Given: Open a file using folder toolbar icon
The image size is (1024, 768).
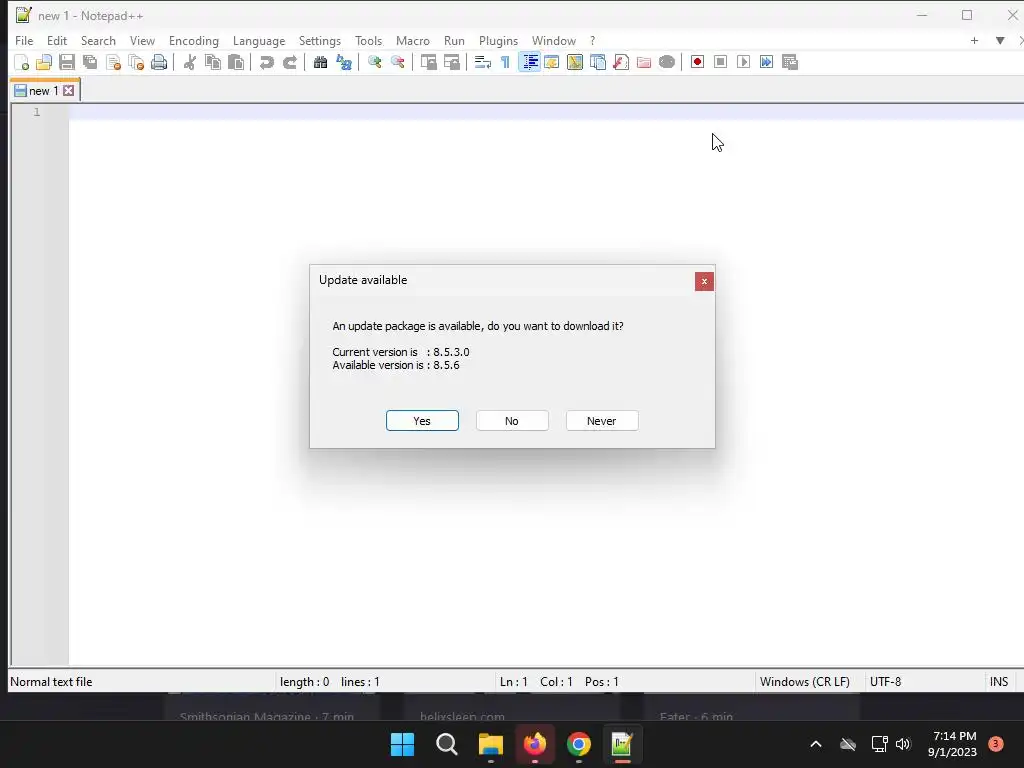Looking at the screenshot, I should [x=44, y=62].
